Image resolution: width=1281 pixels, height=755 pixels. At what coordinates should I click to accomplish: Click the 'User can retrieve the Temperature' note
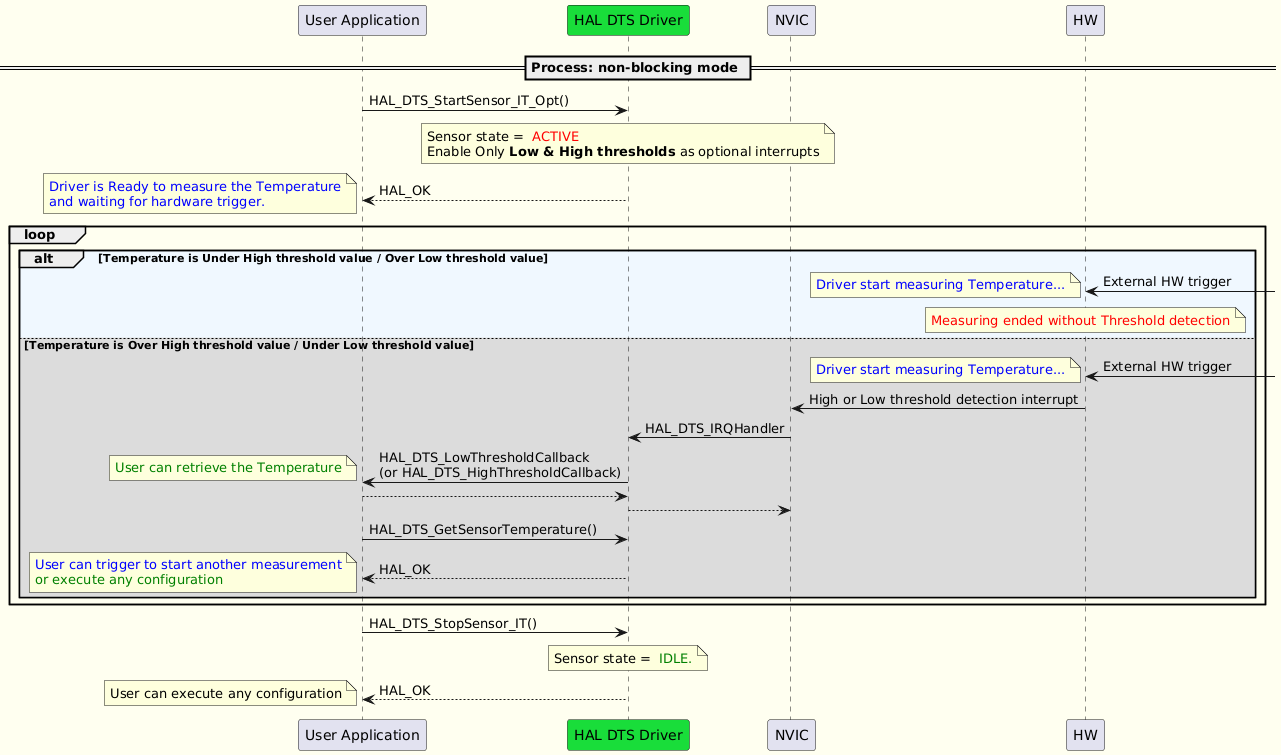coord(233,467)
